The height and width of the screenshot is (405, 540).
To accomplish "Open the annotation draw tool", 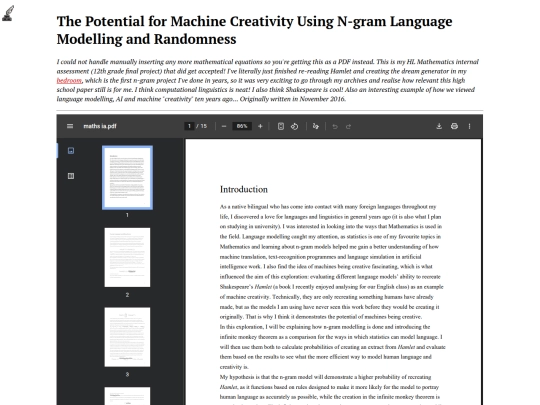I will (x=315, y=126).
